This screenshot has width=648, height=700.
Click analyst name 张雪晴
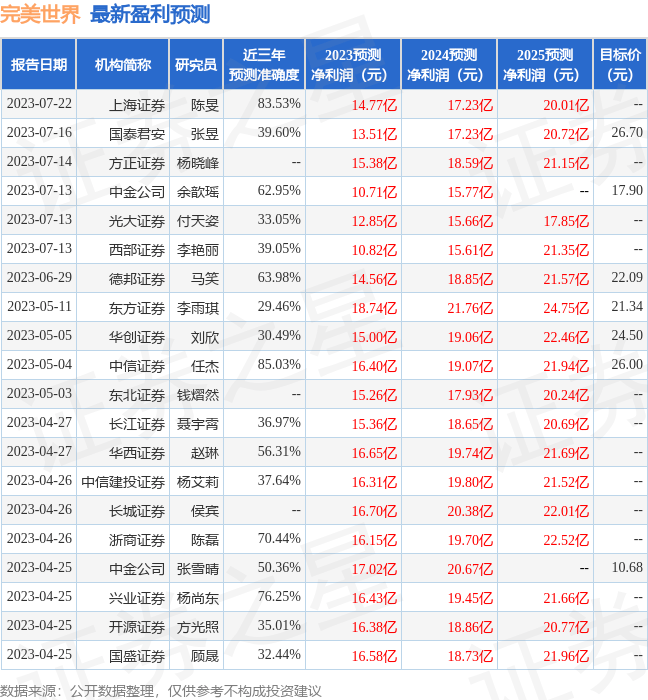click(198, 569)
